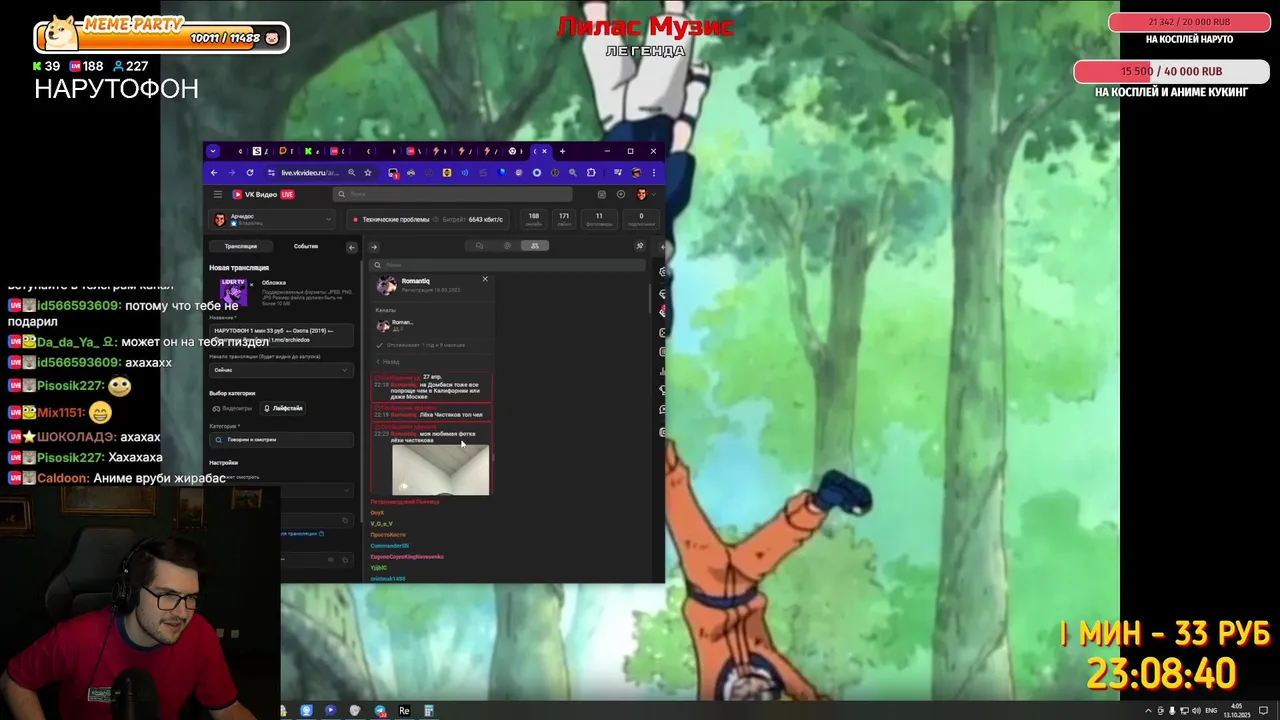1280x720 pixels.
Task: Collapse the stream settings panel left arrow
Action: [x=351, y=247]
